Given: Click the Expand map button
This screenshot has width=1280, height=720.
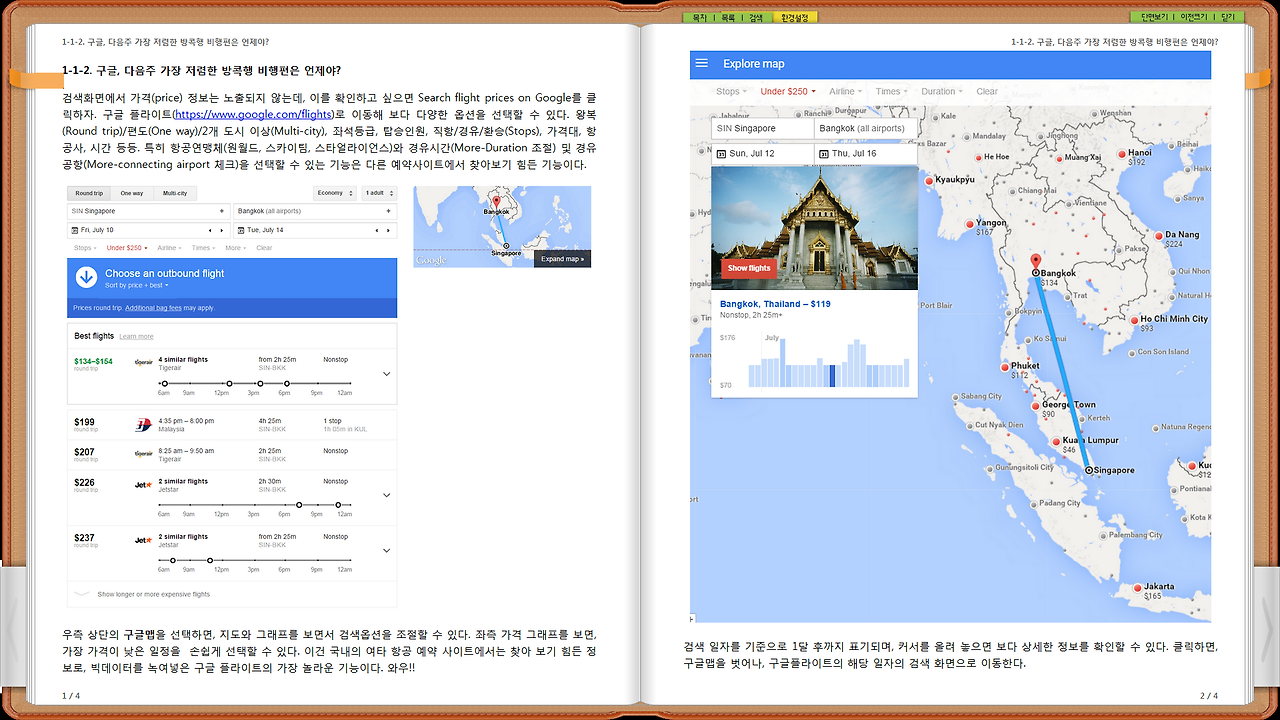Looking at the screenshot, I should 562,259.
